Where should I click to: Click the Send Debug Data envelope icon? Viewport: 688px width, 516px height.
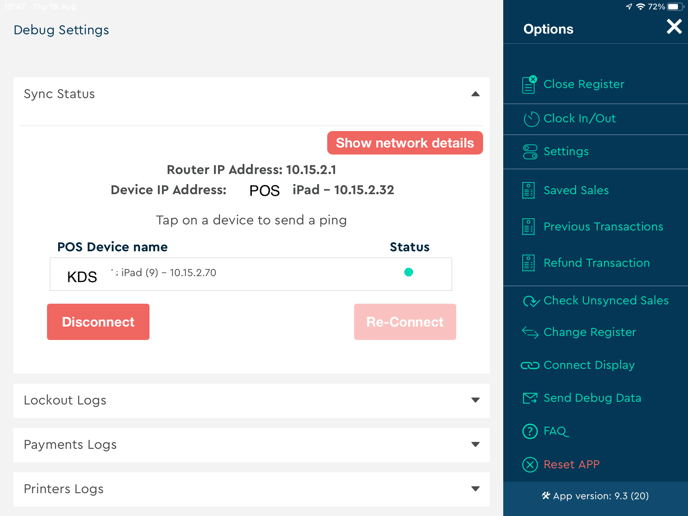pyautogui.click(x=530, y=398)
